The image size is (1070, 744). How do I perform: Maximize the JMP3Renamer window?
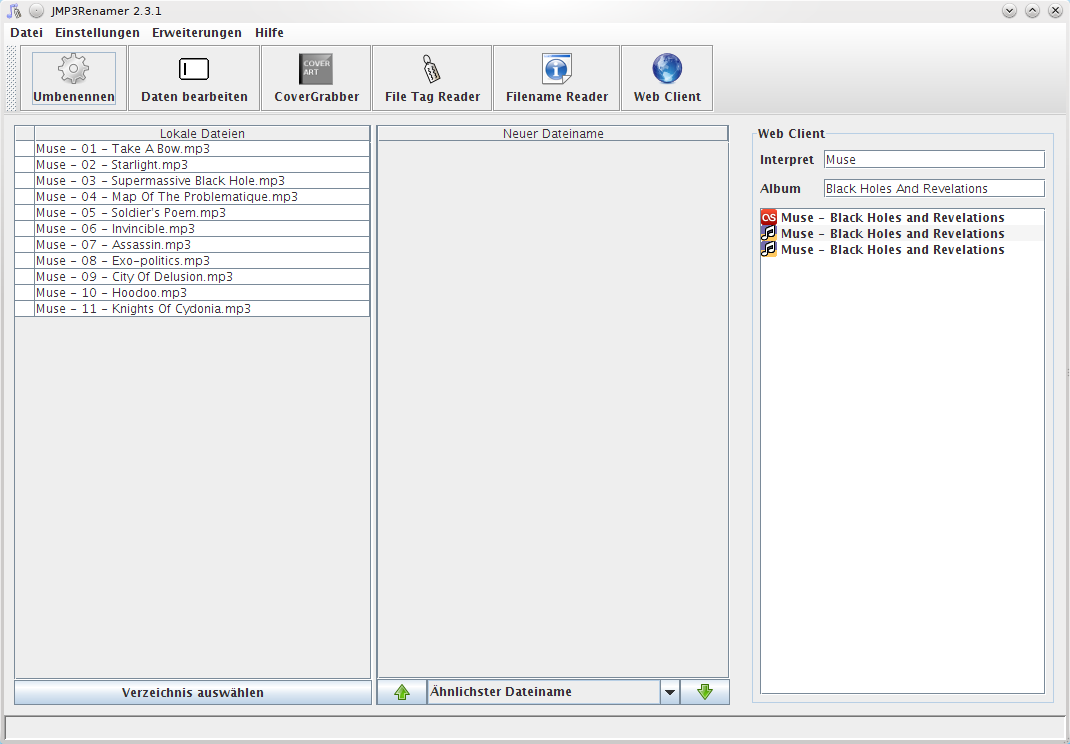pyautogui.click(x=1032, y=11)
